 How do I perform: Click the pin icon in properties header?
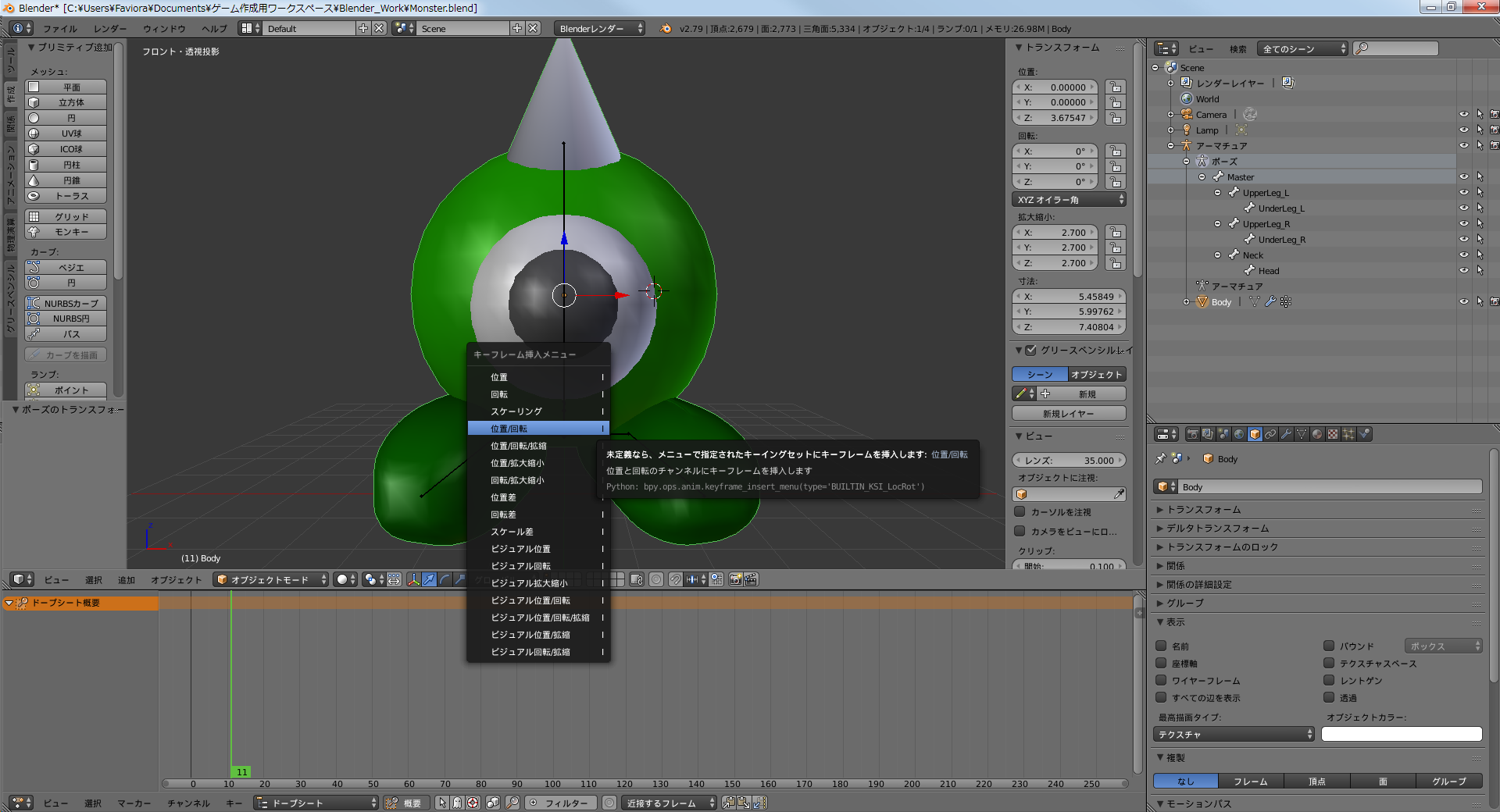click(1161, 458)
